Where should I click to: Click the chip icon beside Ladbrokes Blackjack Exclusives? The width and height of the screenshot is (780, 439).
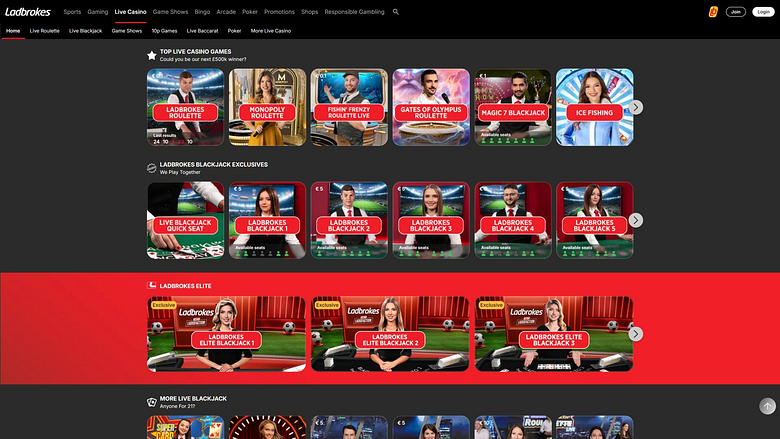click(152, 168)
